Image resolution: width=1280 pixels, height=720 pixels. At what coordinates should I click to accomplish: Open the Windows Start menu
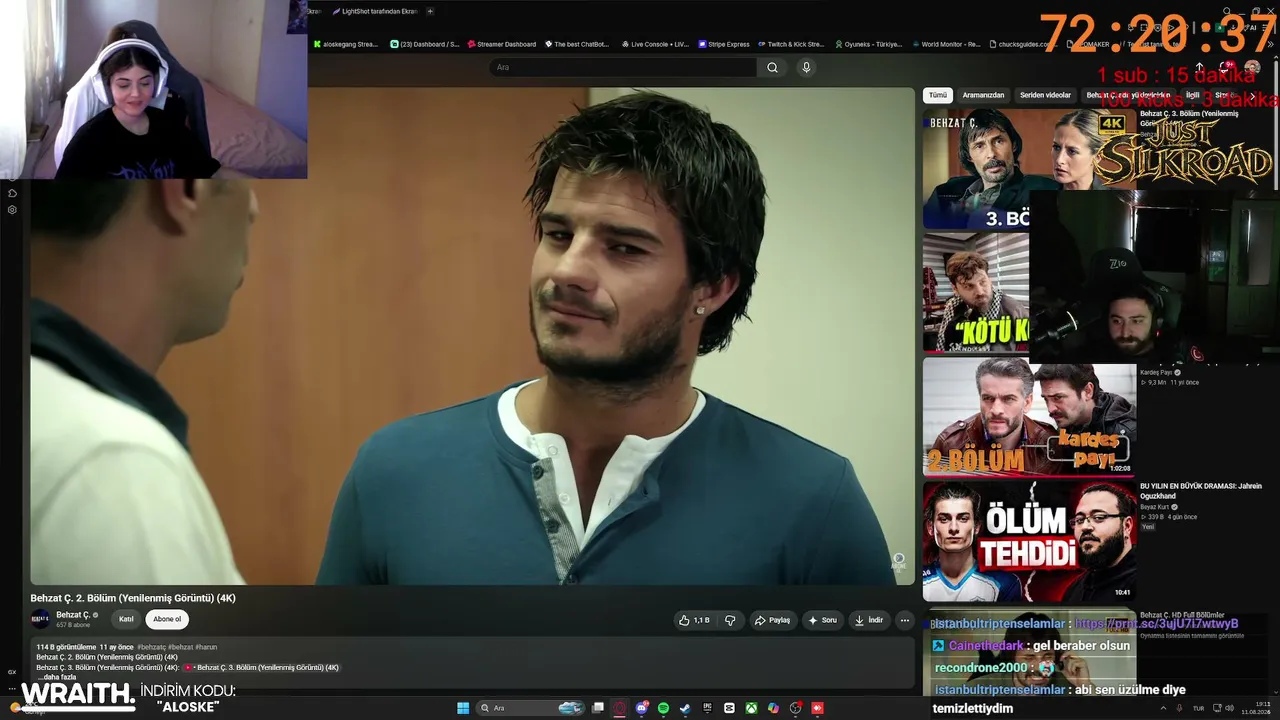point(463,708)
